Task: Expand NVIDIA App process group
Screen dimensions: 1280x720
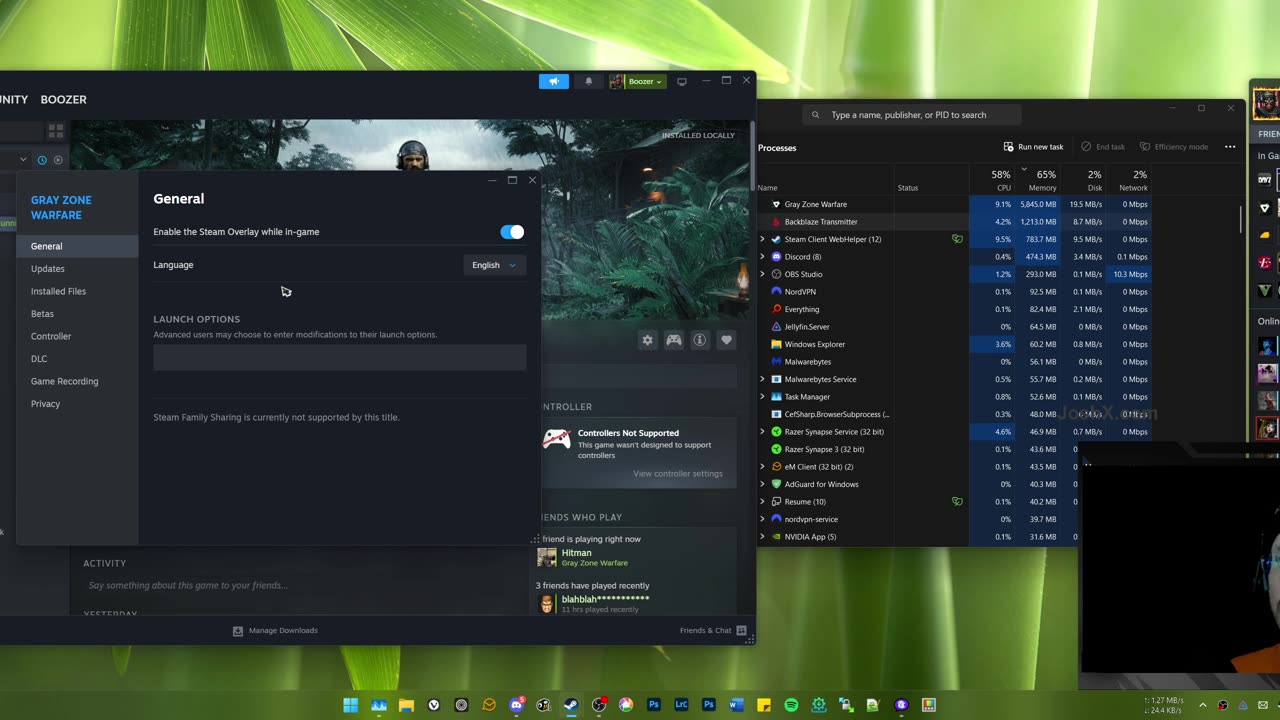Action: (x=762, y=537)
